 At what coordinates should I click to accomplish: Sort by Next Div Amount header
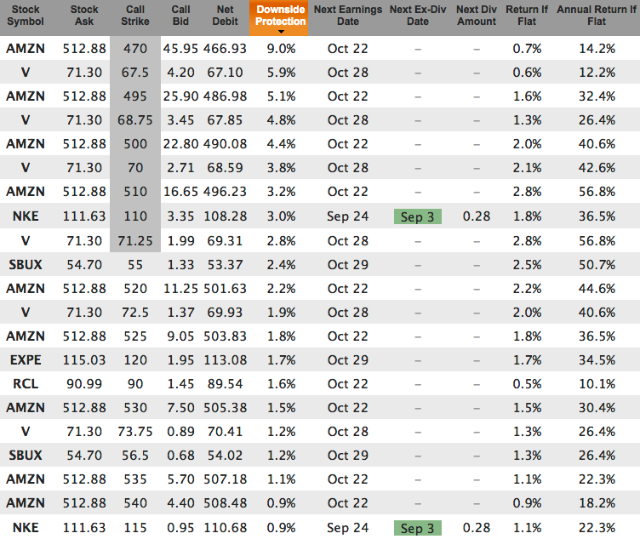(x=476, y=16)
